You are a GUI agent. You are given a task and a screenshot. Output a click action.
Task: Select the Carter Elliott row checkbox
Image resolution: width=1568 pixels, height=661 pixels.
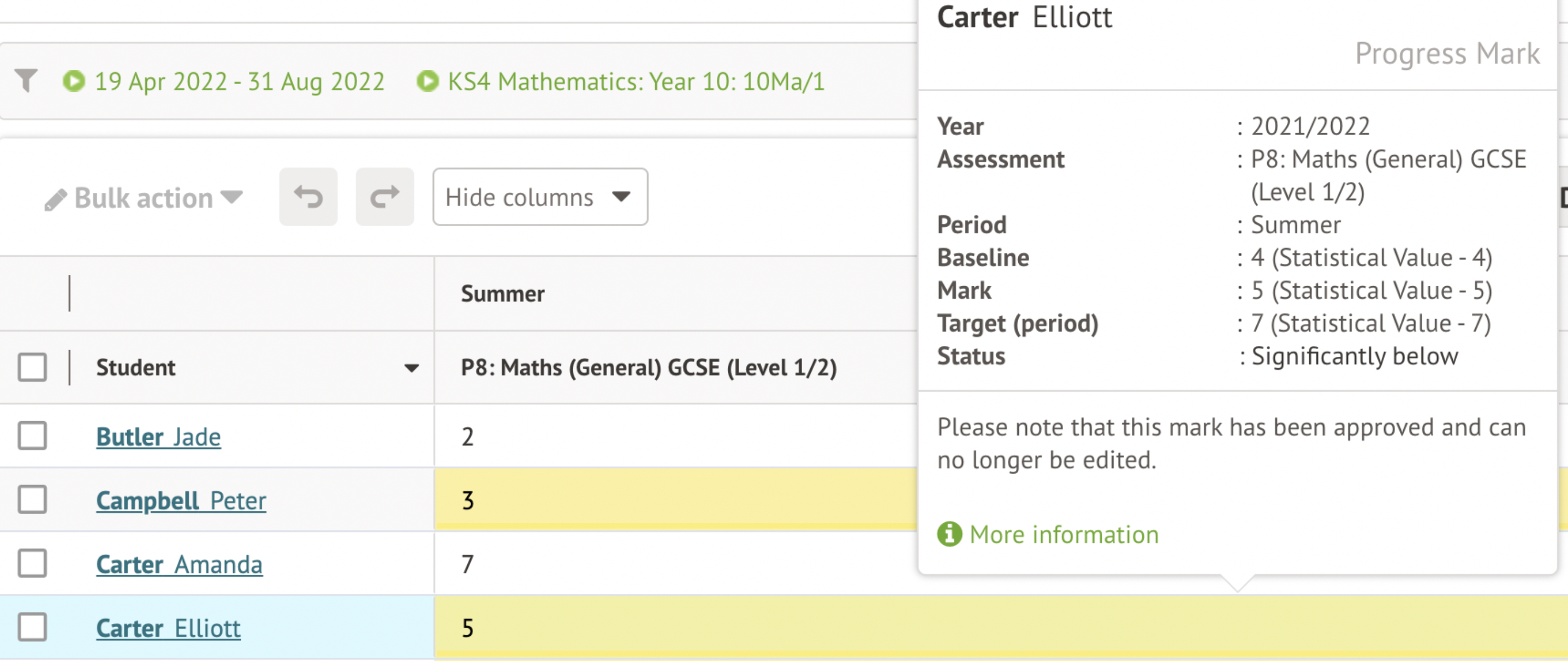point(32,628)
